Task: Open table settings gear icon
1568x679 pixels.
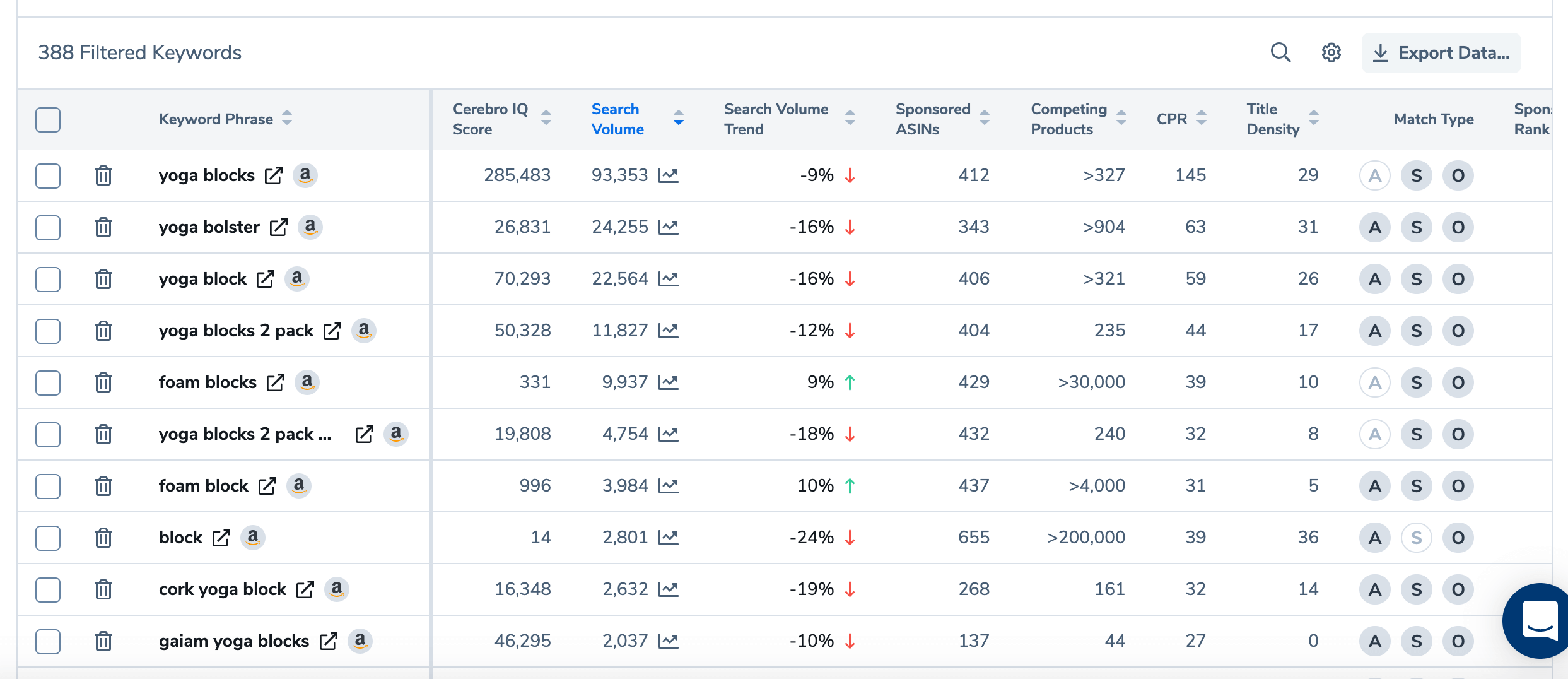Action: coord(1331,52)
